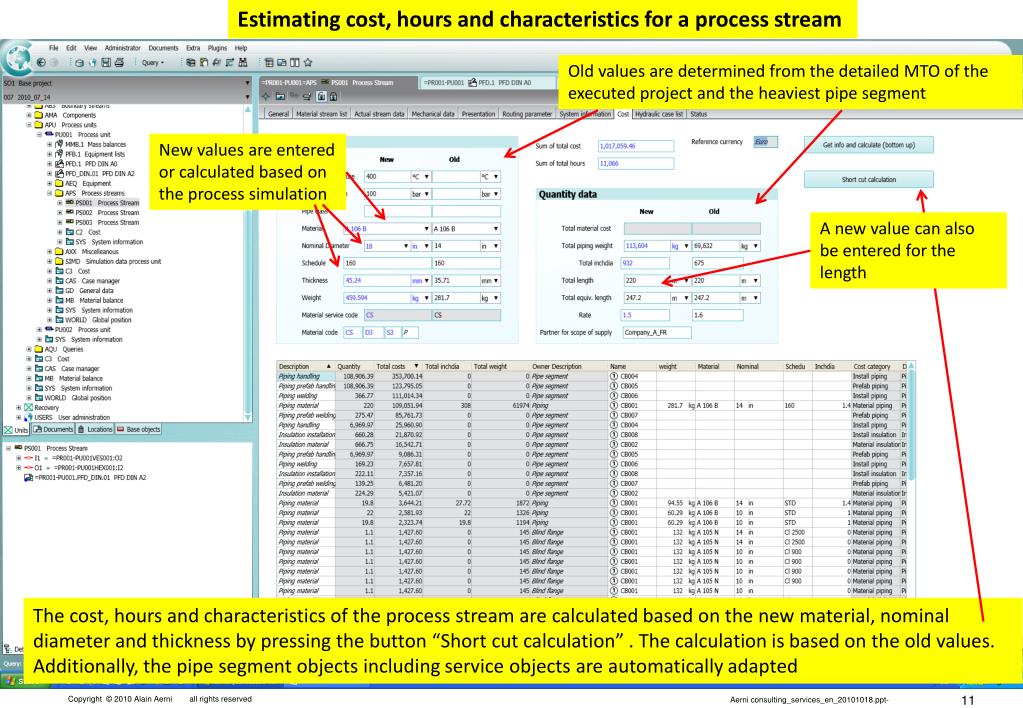Click the Recovery icon in the tree

pyautogui.click(x=29, y=408)
